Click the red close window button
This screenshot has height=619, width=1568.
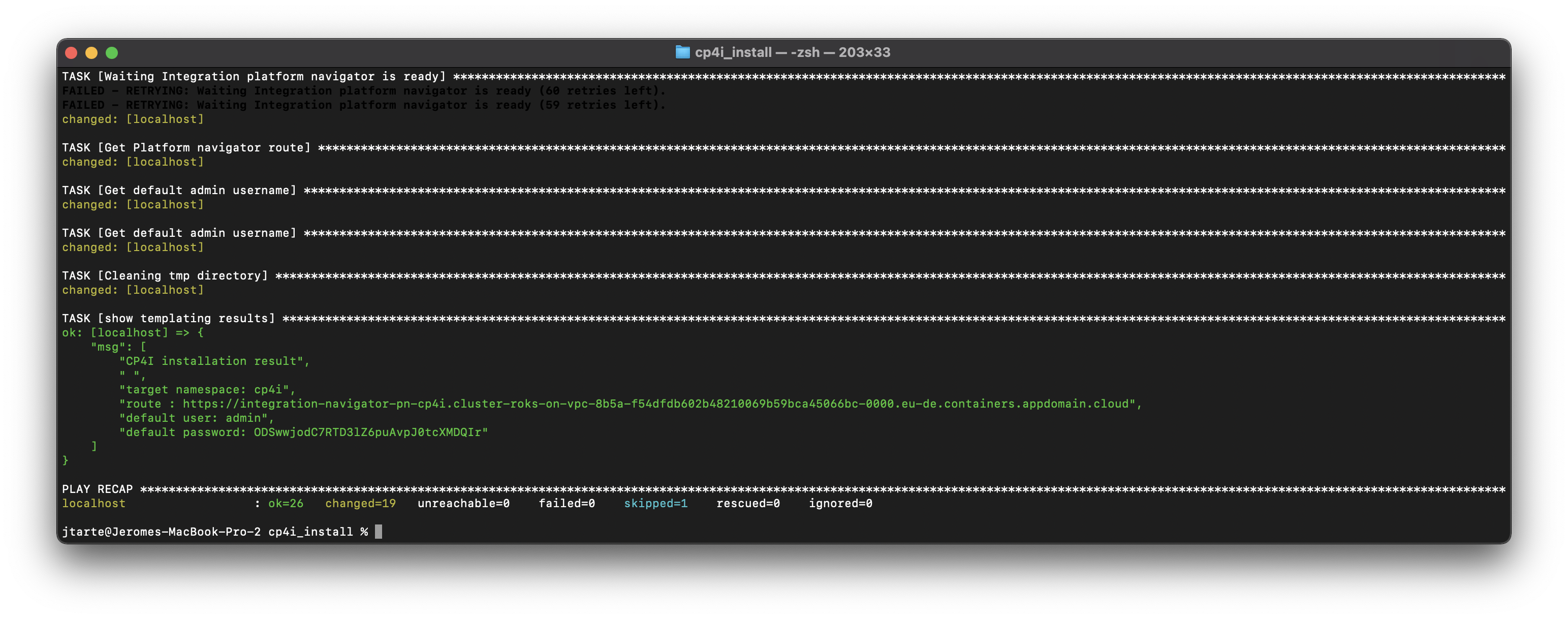pos(71,53)
